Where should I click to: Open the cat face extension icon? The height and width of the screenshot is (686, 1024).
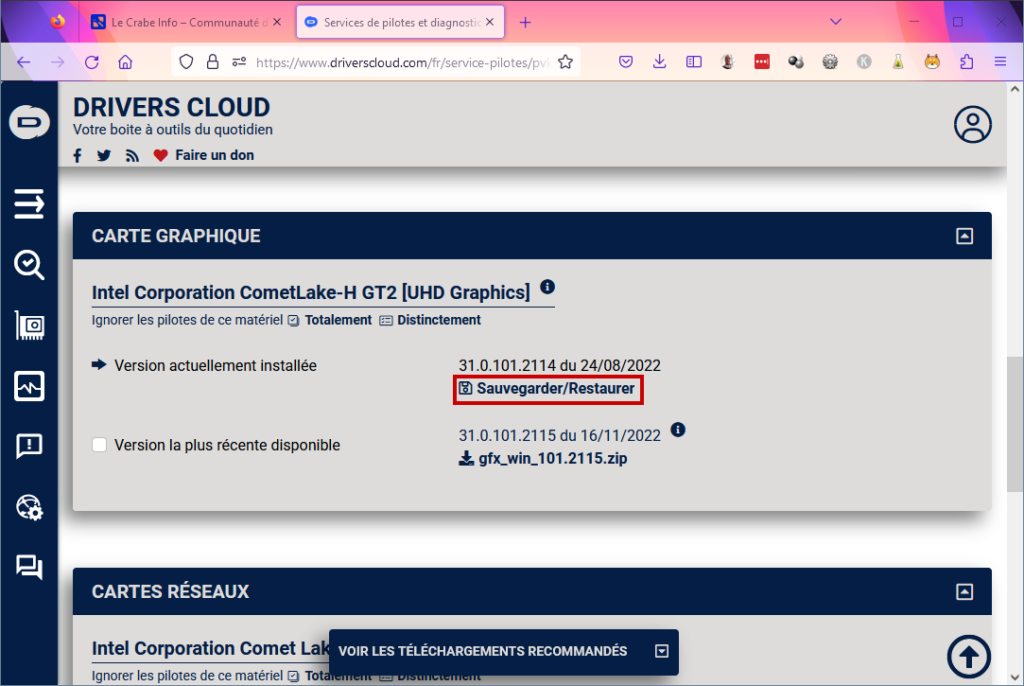[932, 62]
